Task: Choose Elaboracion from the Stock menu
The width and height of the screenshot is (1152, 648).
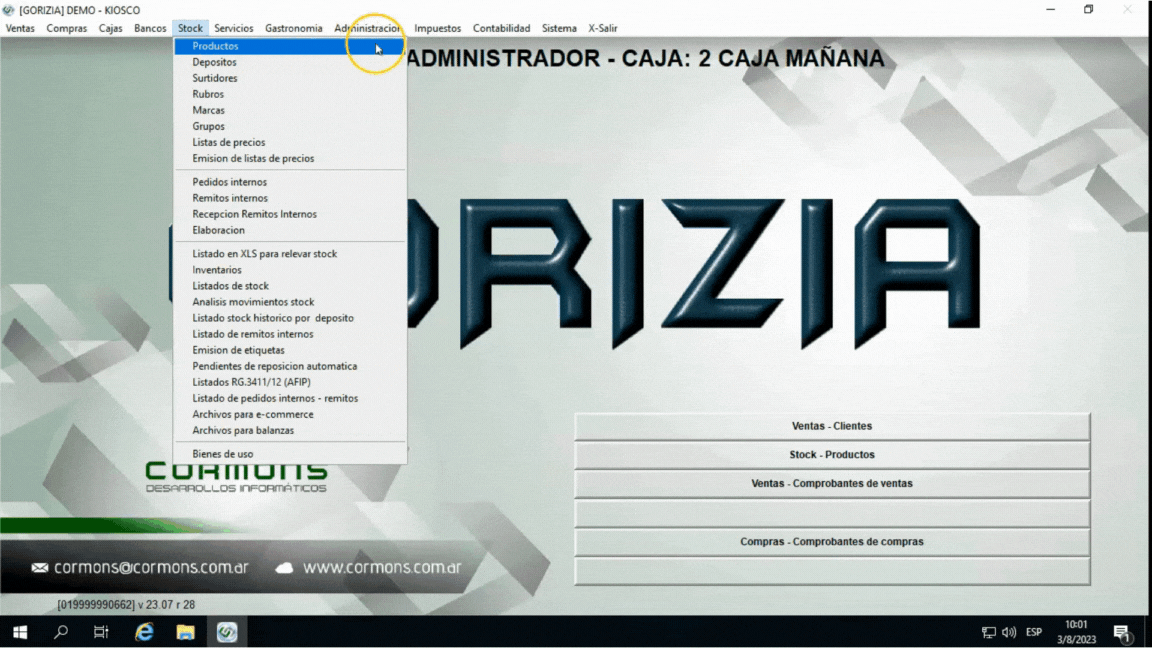Action: [289, 230]
